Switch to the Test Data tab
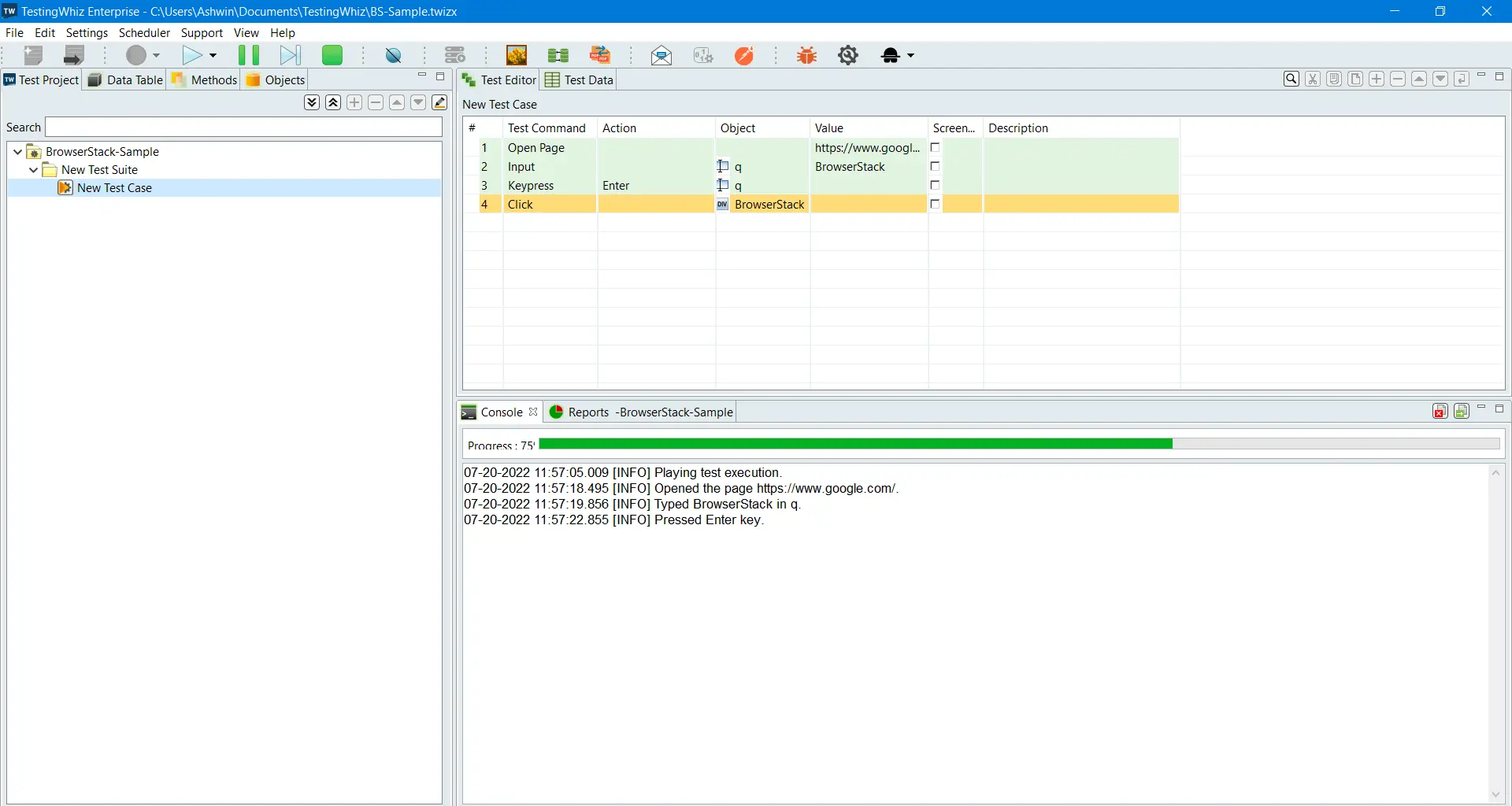 (x=580, y=80)
